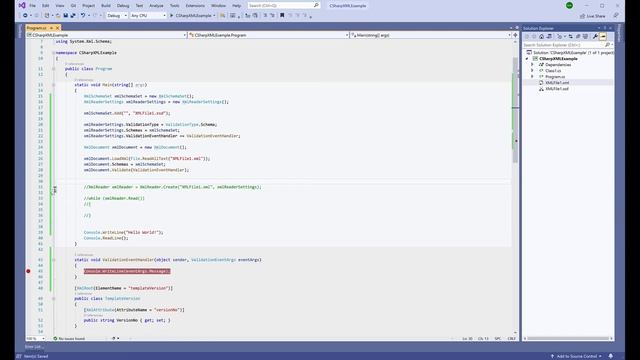This screenshot has width=640, height=360.
Task: Click the No issues found indicator
Action: coord(69,338)
